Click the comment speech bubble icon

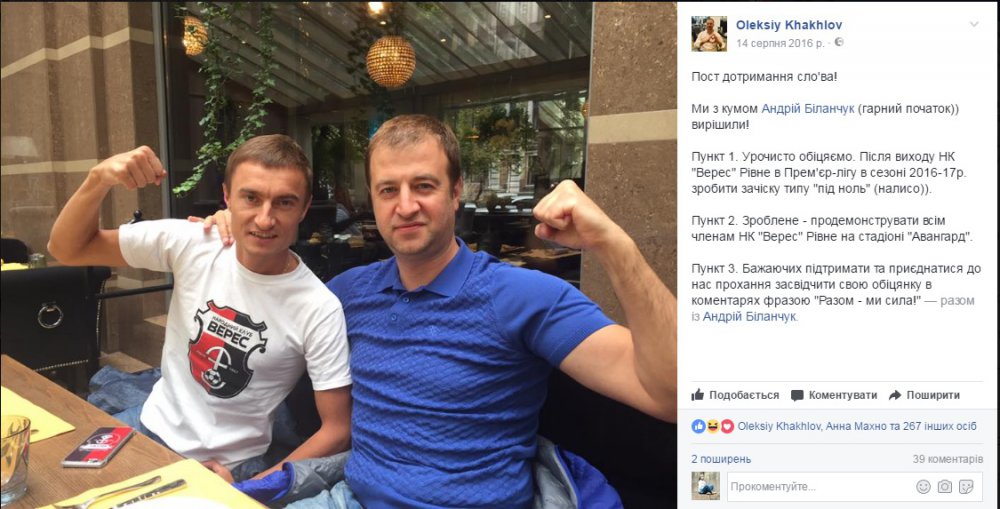797,395
